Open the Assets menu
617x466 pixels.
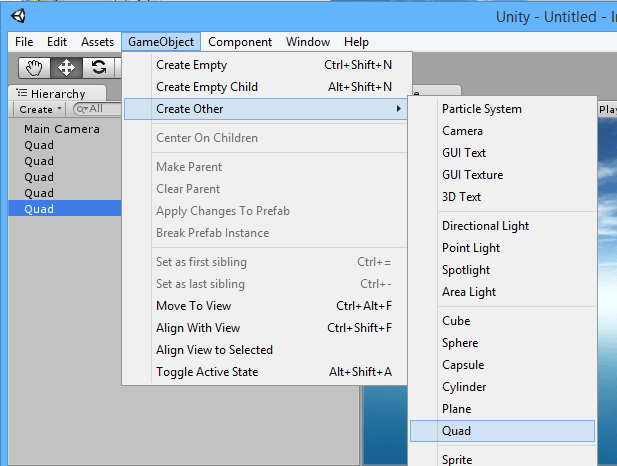[97, 42]
